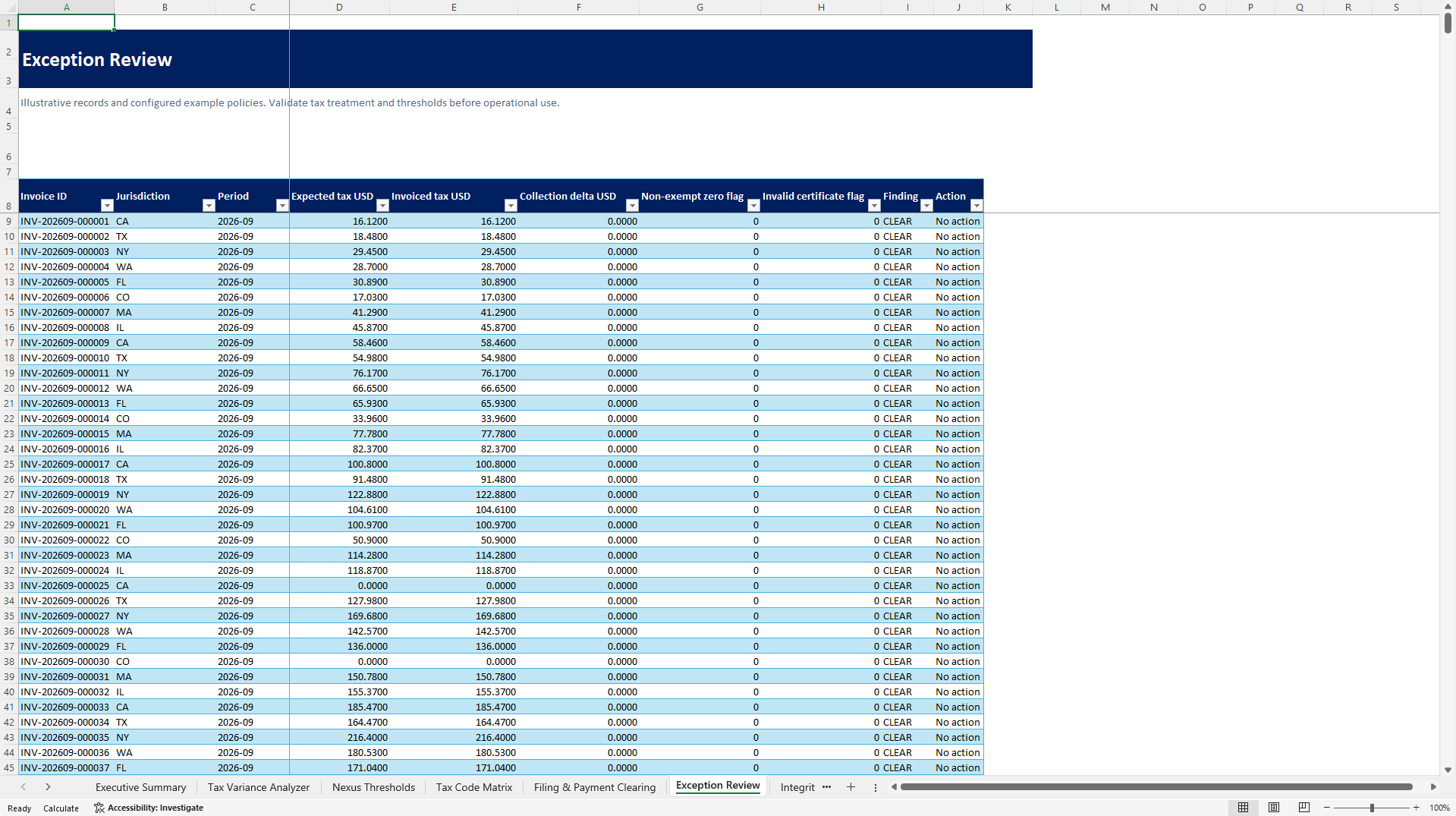Click the tab bar options dots icon
Viewport: 1456px width, 816px height.
point(875,787)
